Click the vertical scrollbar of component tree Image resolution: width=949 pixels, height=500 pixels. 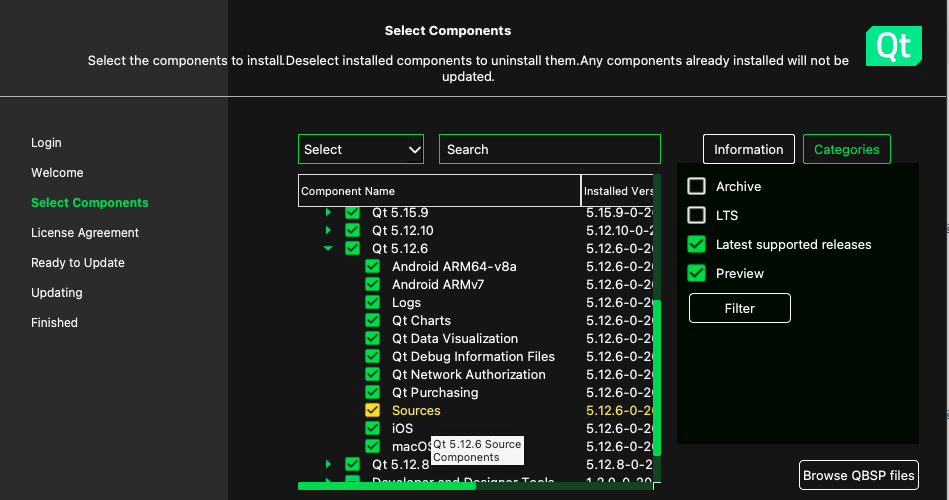[657, 377]
